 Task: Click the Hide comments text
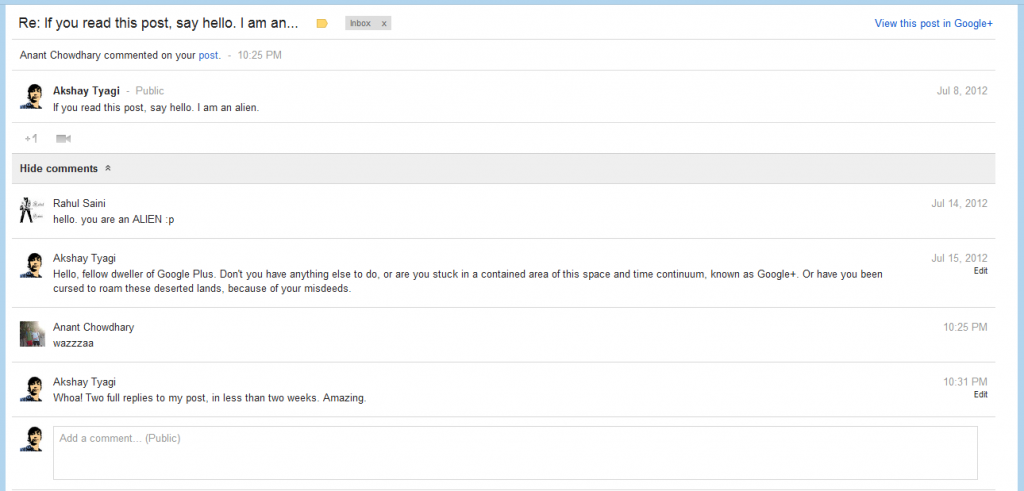click(59, 168)
